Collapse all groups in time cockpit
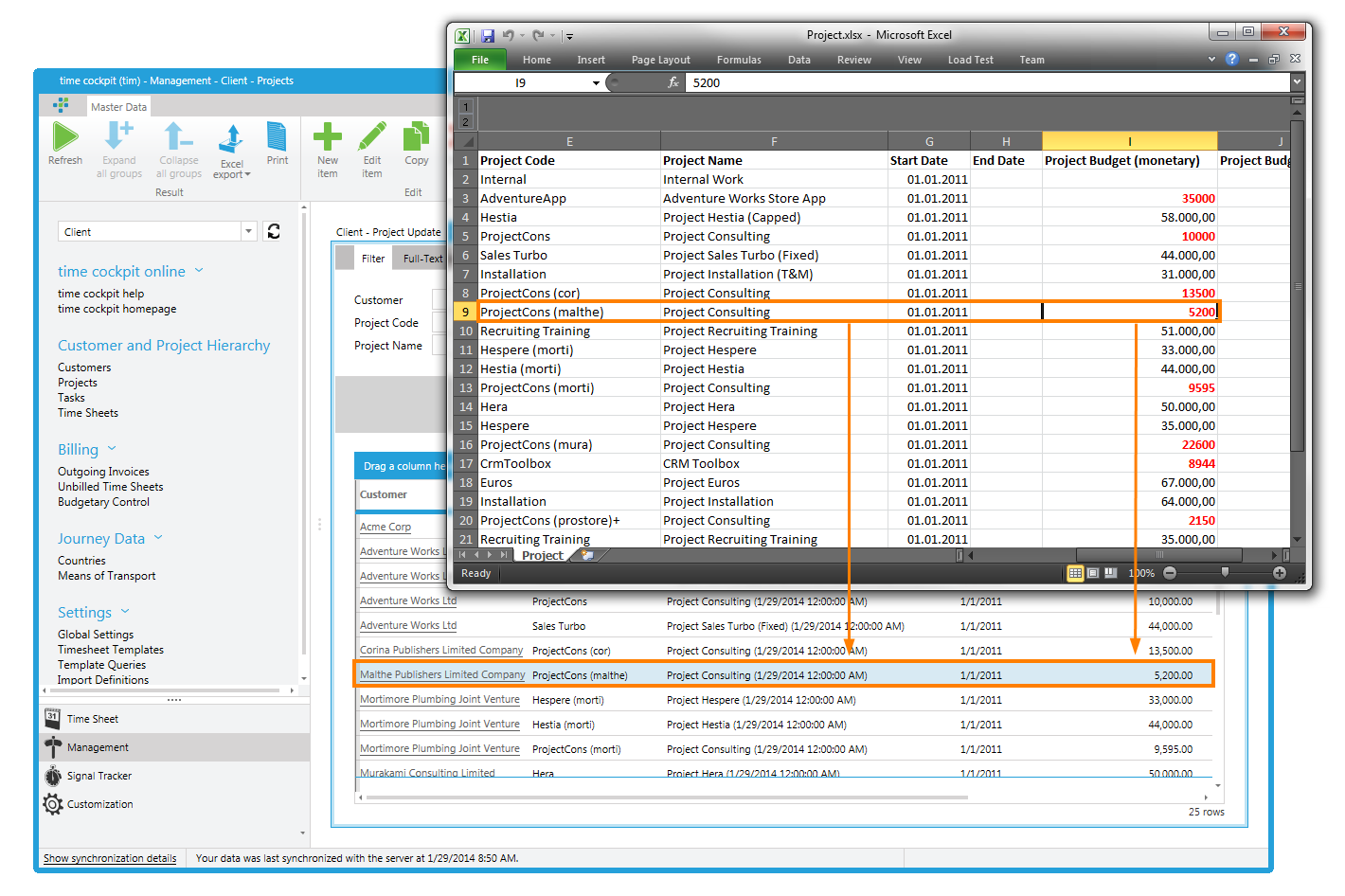Image resolution: width=1345 pixels, height=896 pixels. [x=179, y=151]
